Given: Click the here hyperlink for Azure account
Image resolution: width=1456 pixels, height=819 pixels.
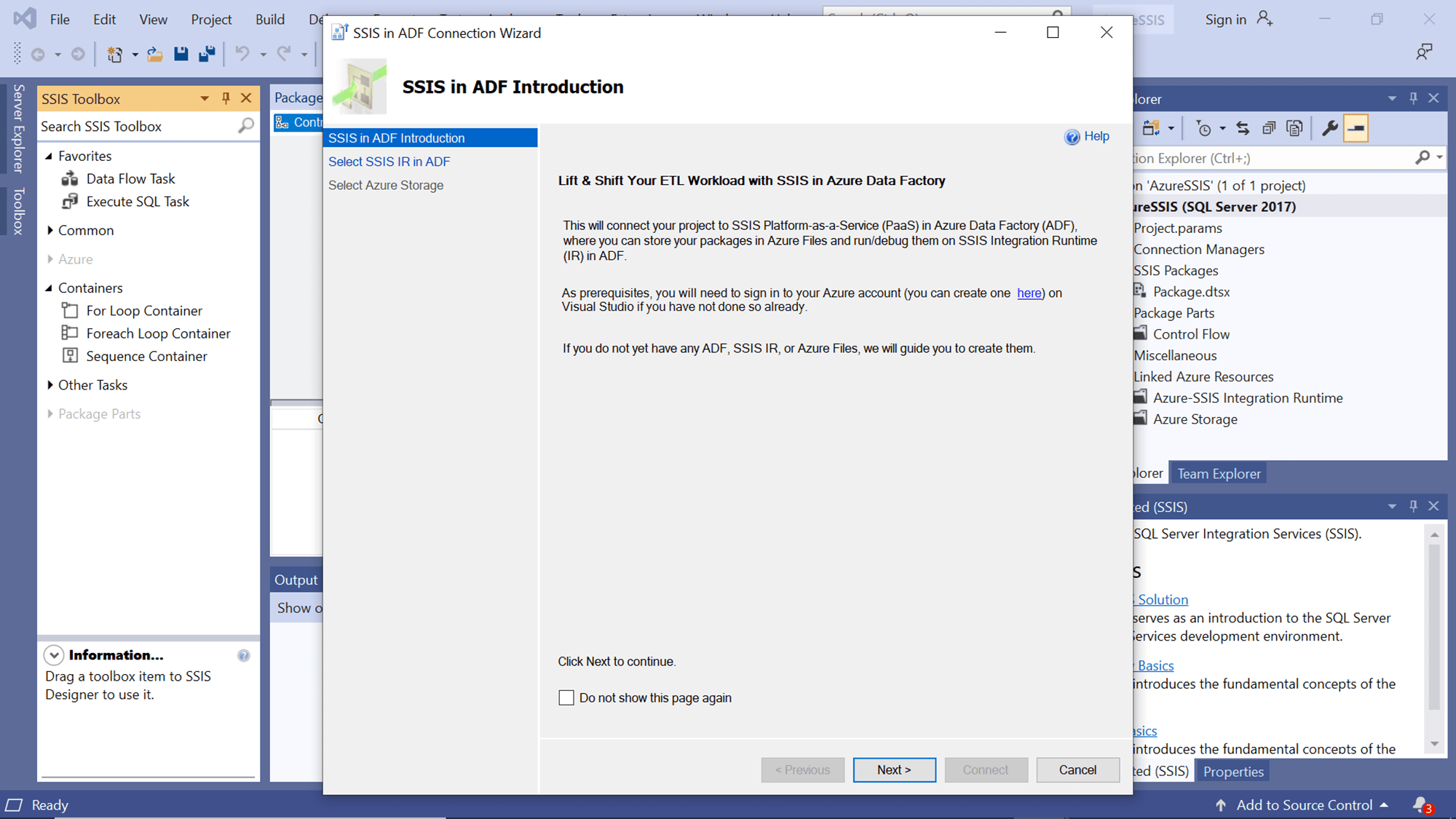Looking at the screenshot, I should coord(1029,293).
